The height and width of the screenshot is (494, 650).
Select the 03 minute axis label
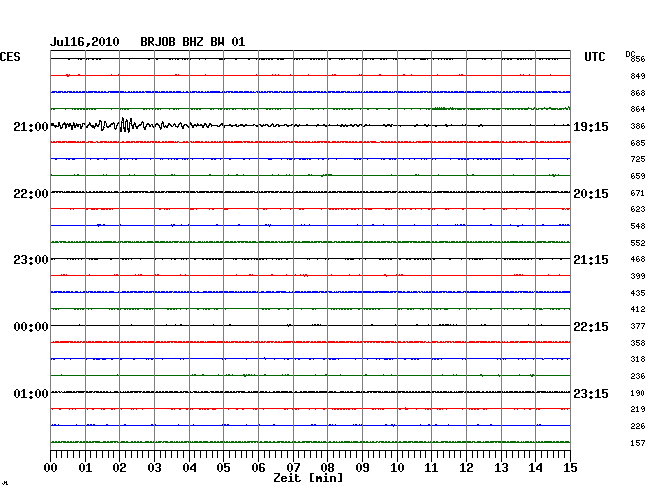pos(154,467)
